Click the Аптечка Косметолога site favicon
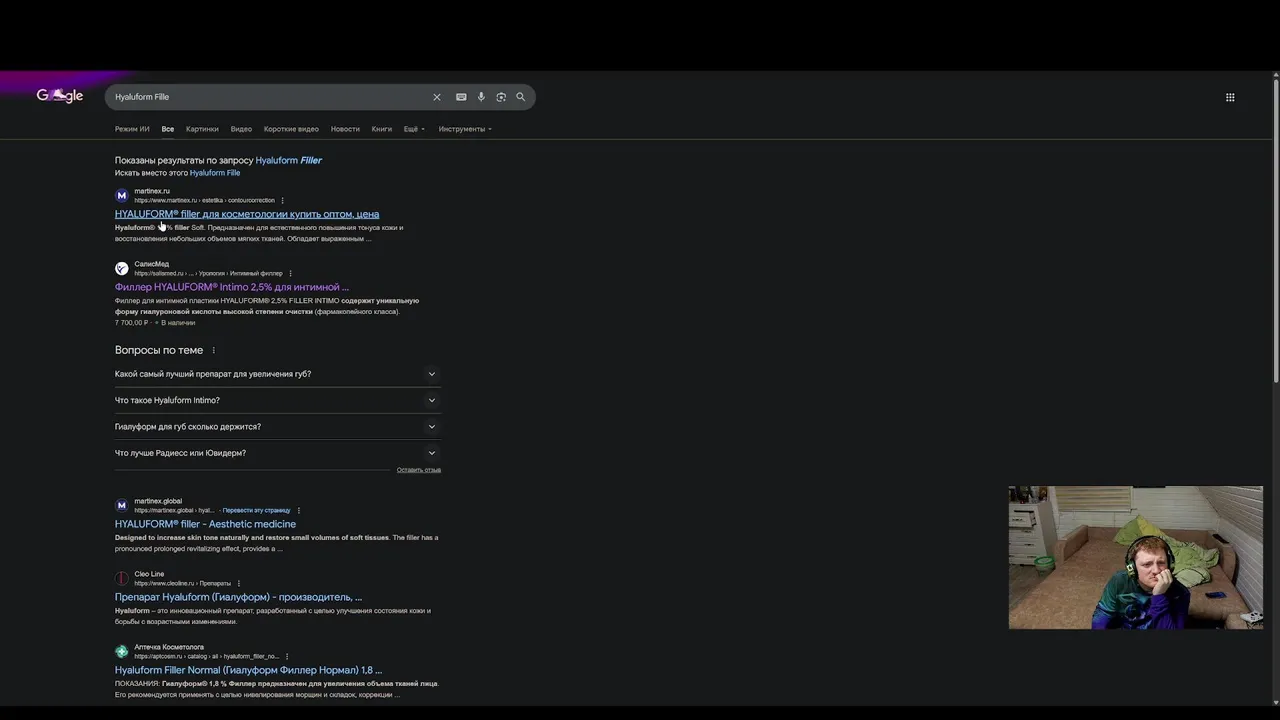Viewport: 1280px width, 720px height. 122,651
